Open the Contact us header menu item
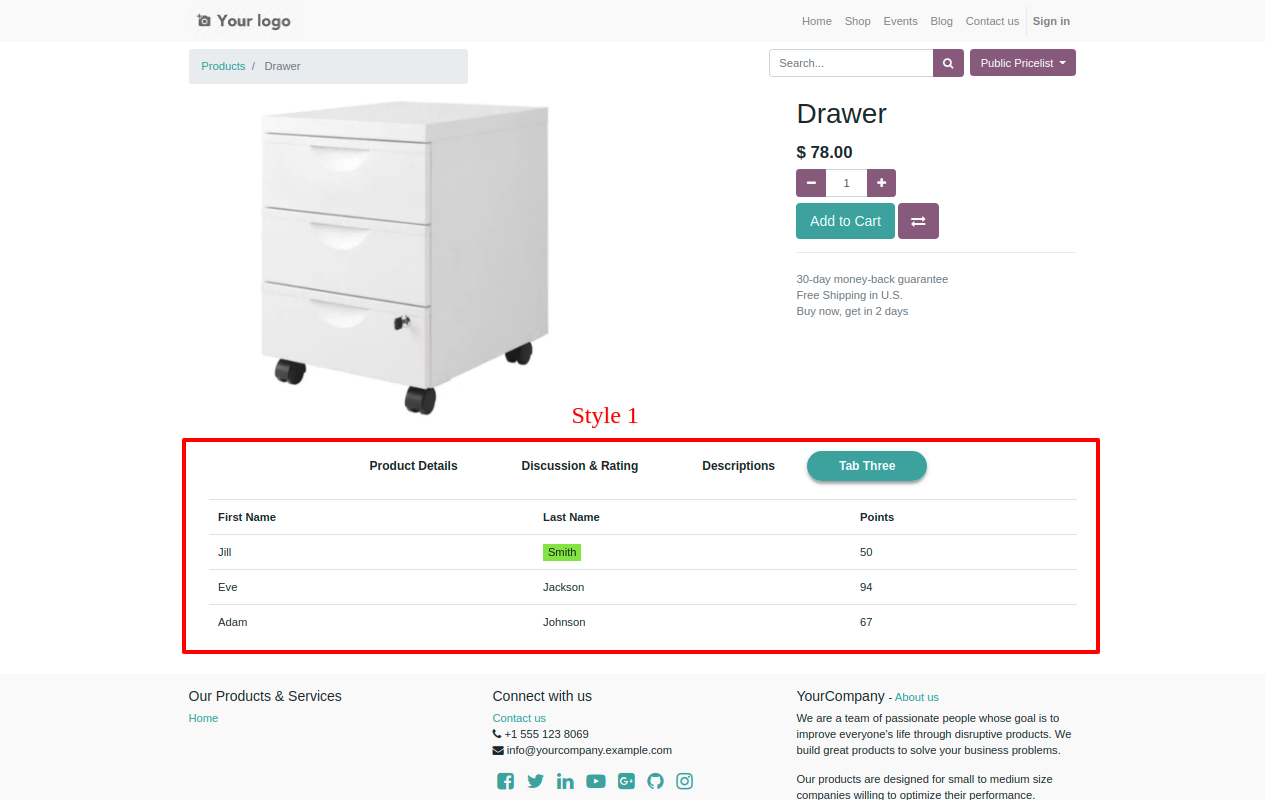Screen dimensions: 1265x800 [x=992, y=21]
